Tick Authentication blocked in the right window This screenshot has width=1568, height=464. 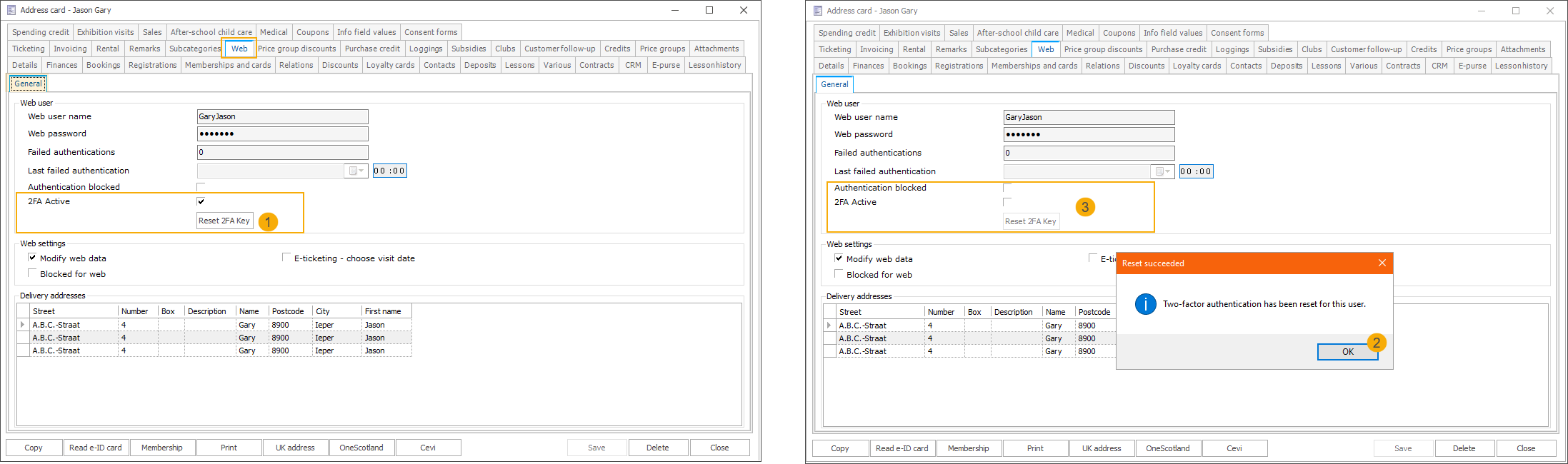point(1007,188)
